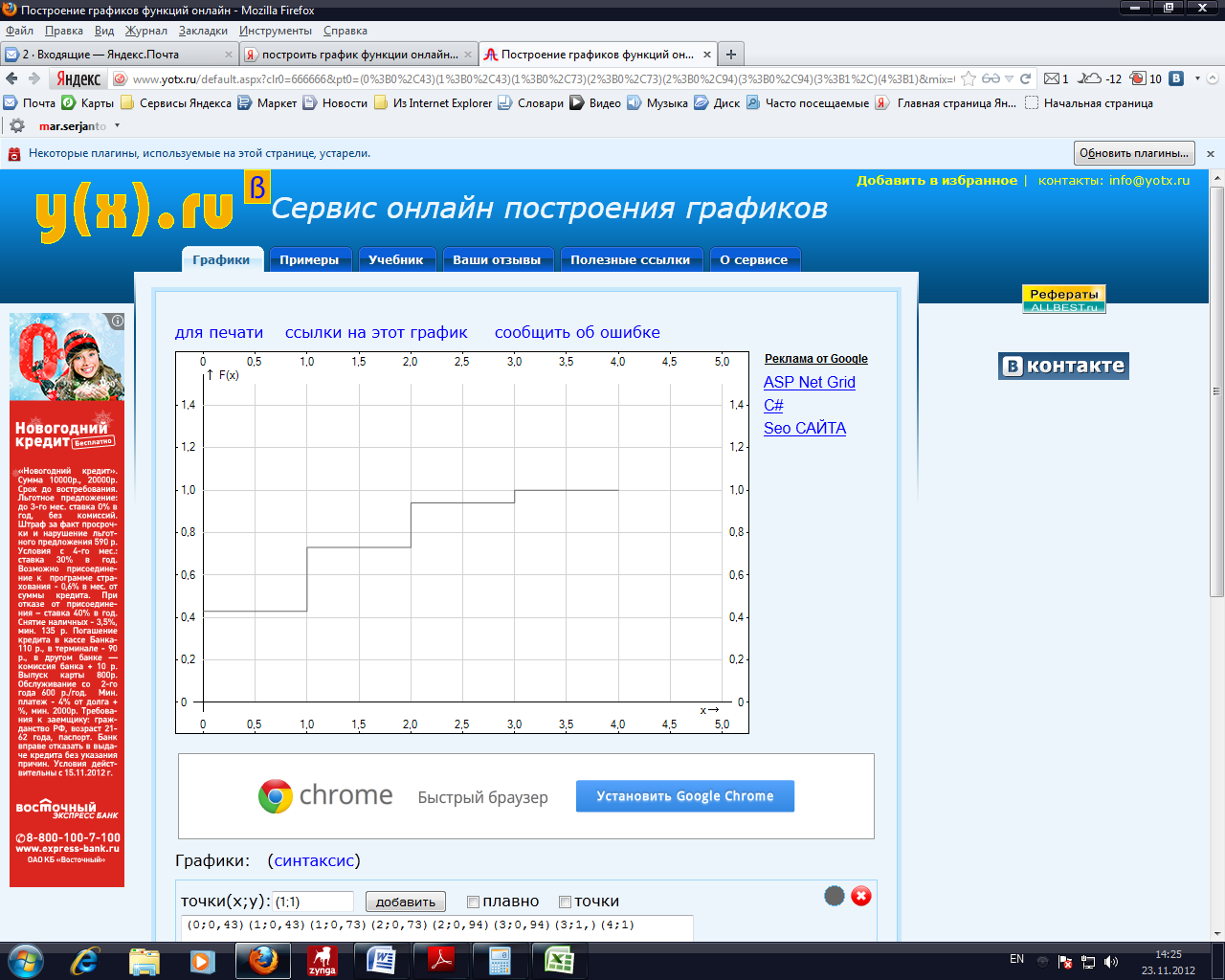Image resolution: width=1225 pixels, height=980 pixels.
Task: Open the Инструменты menu
Action: 276,31
